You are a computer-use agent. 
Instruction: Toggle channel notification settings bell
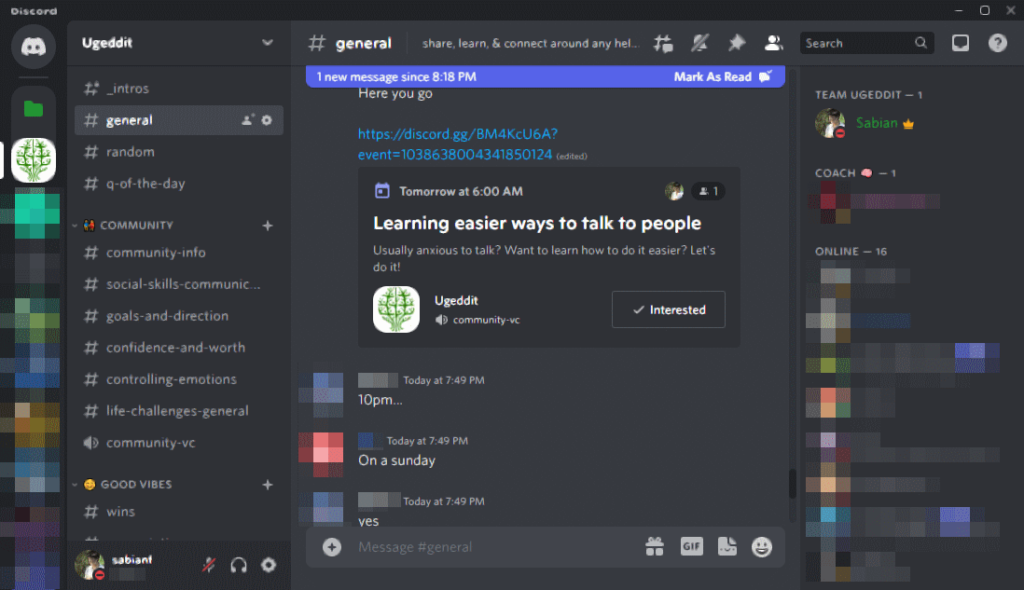tap(699, 43)
